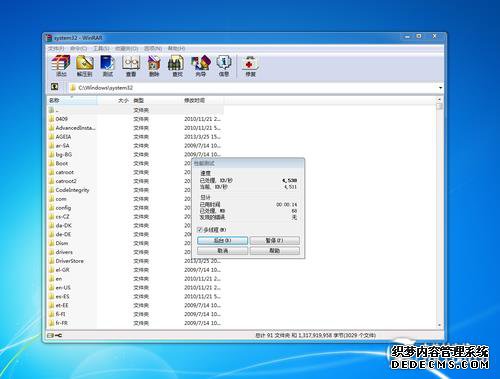Select the catroot2 folder row
This screenshot has width=500, height=379.
120,181
